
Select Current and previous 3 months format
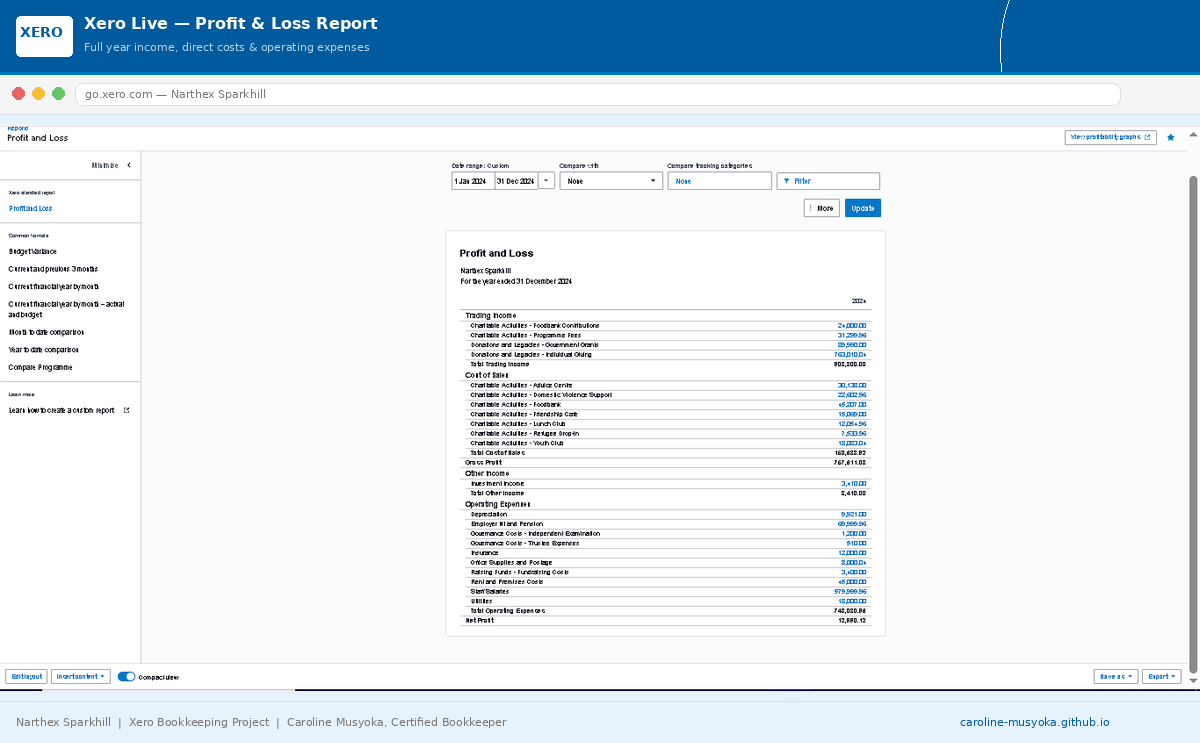[x=53, y=269]
